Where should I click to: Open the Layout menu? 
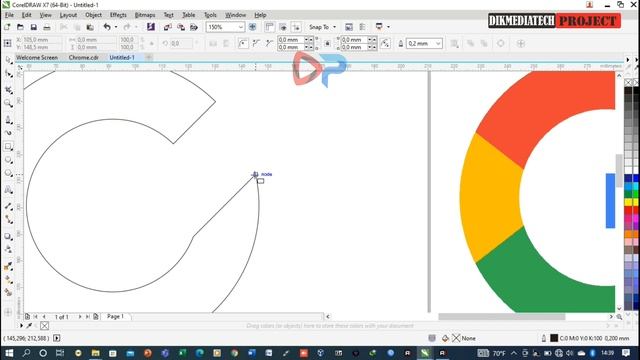pos(68,15)
